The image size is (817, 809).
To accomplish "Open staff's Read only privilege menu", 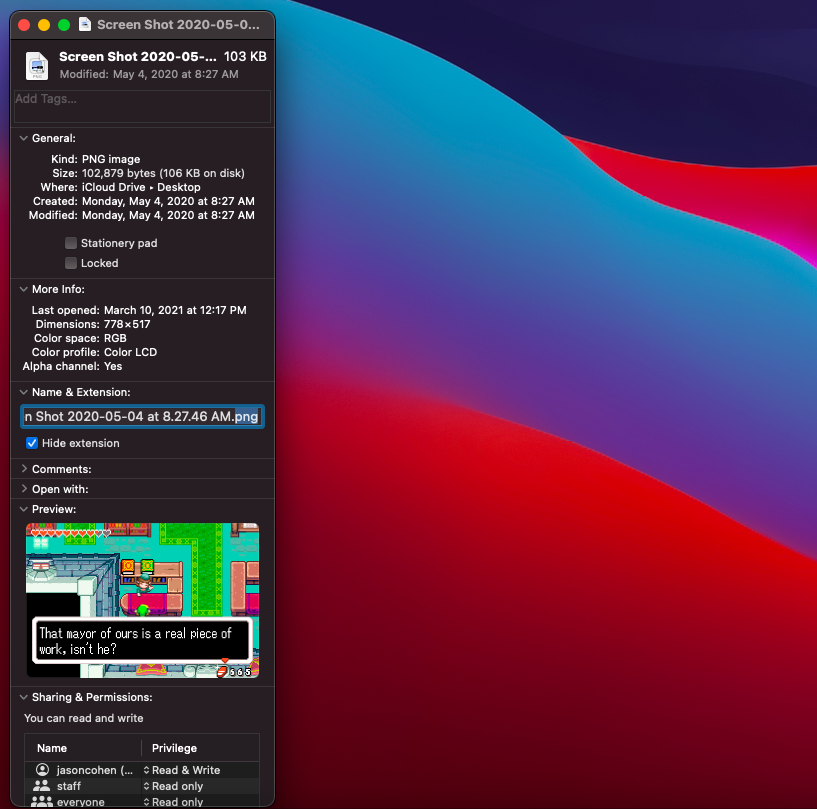I will click(178, 787).
